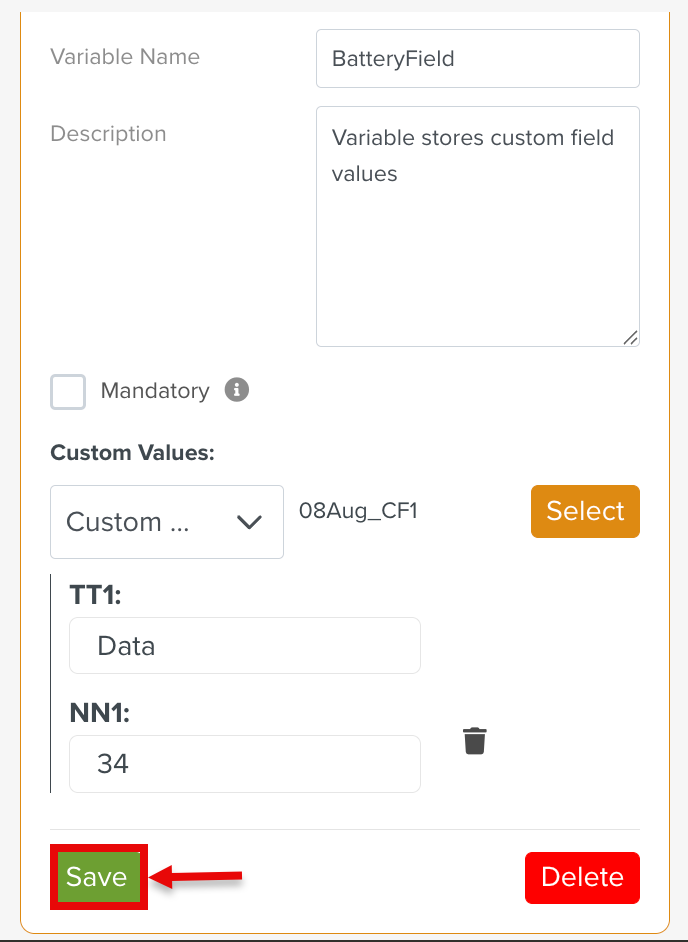Enable the Mandatory checkbox
The image size is (688, 942).
(68, 391)
